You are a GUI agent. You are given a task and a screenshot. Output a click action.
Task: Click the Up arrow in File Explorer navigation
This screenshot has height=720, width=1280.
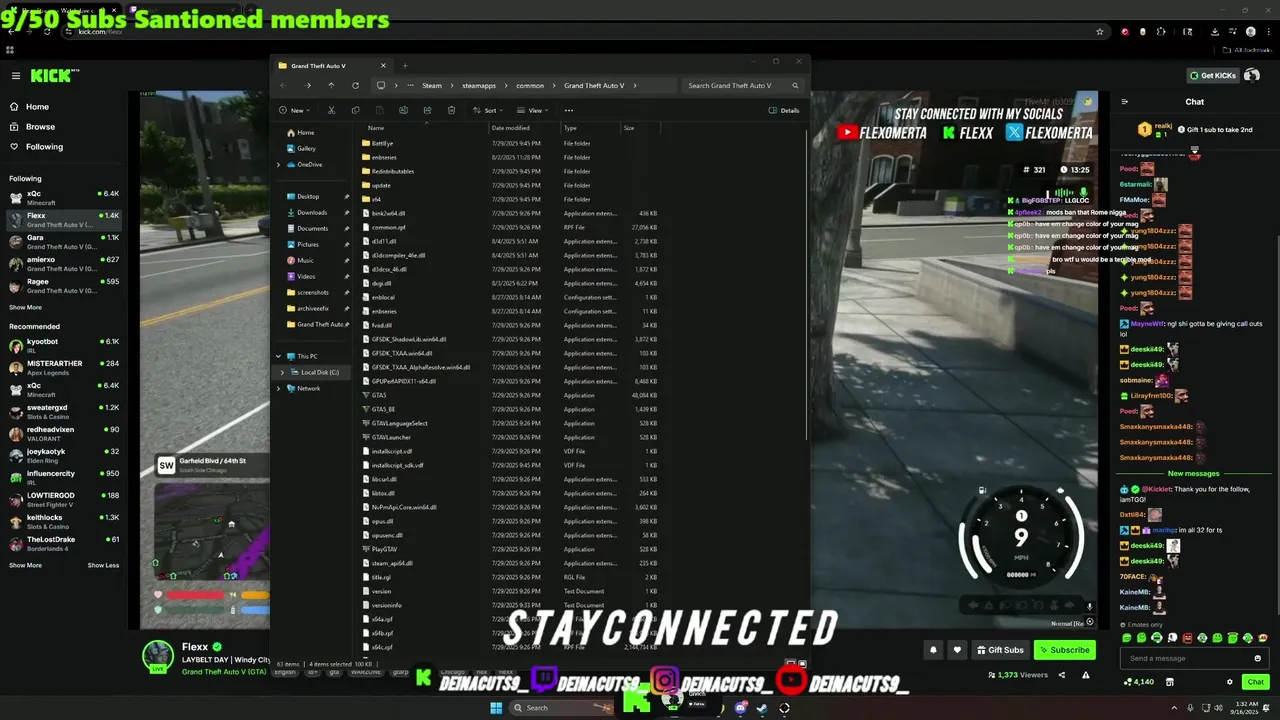(x=331, y=85)
